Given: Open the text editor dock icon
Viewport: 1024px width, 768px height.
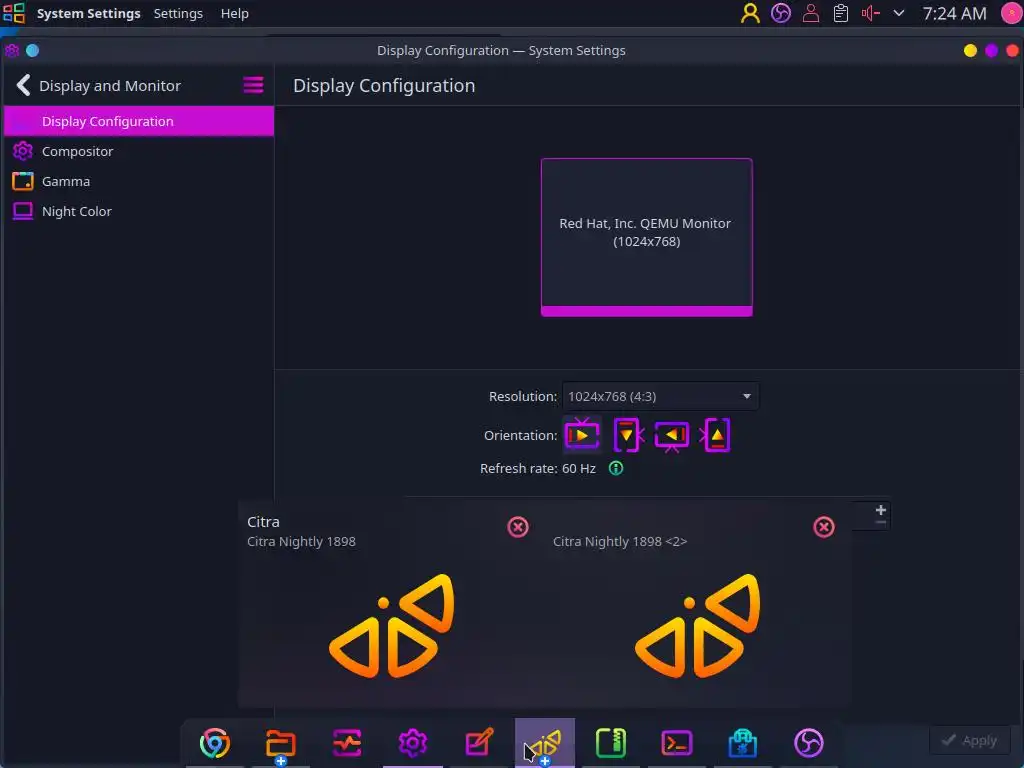Looking at the screenshot, I should click(x=479, y=743).
